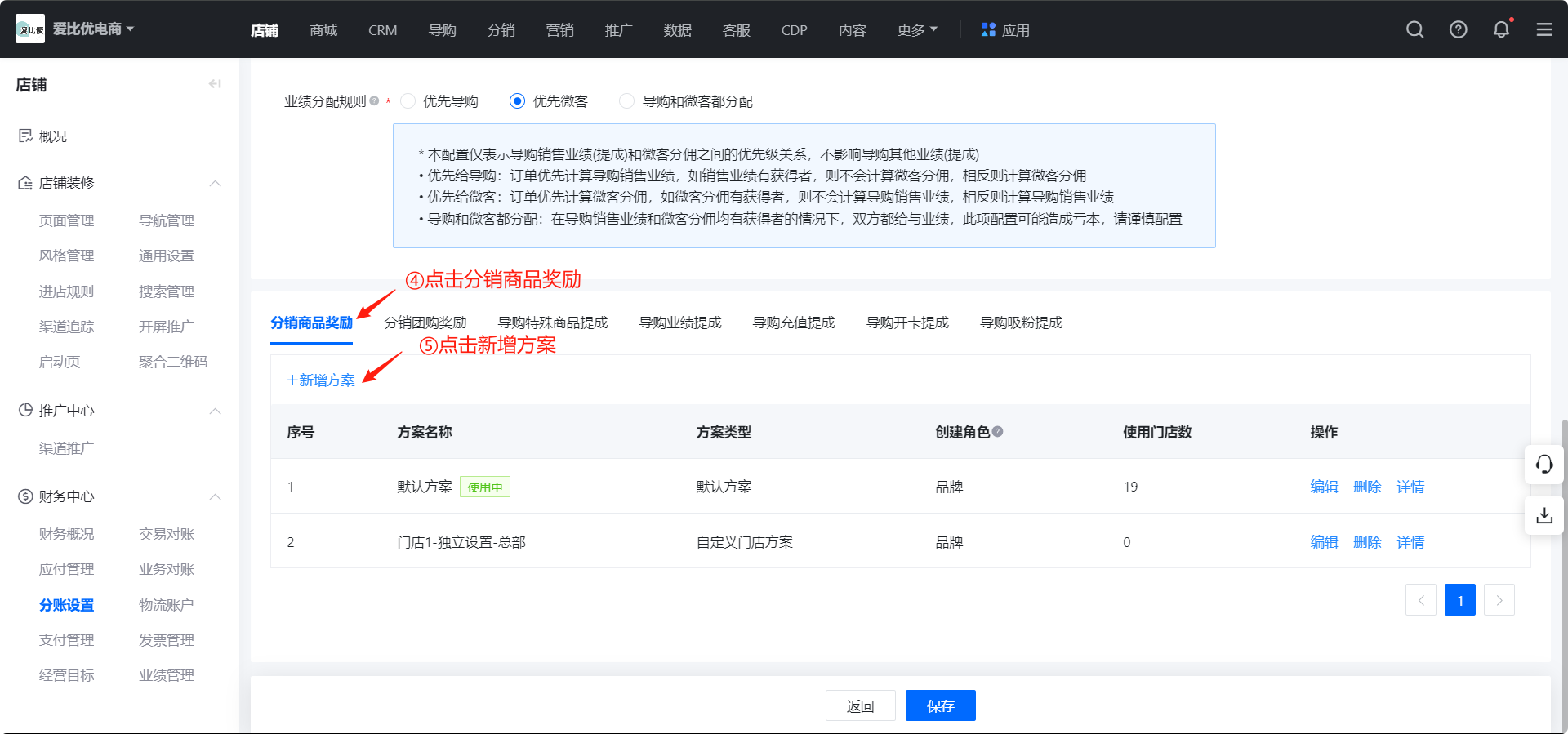Open the 导购 top menu
This screenshot has height=734, width=1568.
(x=442, y=30)
